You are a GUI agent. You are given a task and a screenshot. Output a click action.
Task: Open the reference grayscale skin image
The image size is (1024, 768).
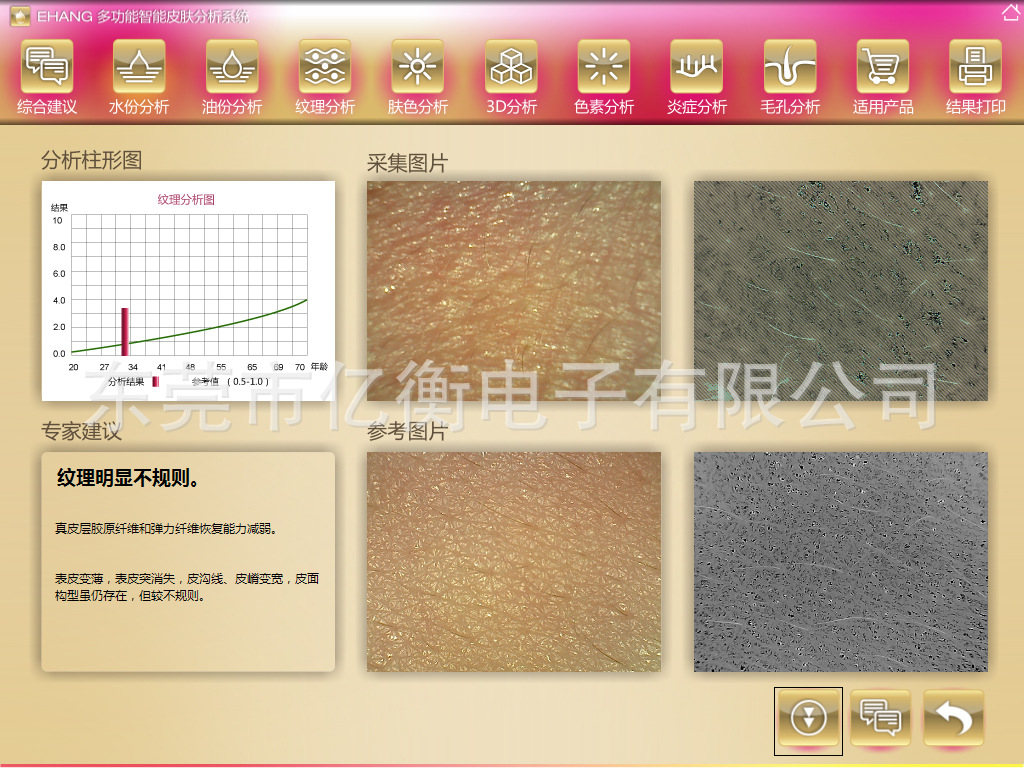[840, 561]
